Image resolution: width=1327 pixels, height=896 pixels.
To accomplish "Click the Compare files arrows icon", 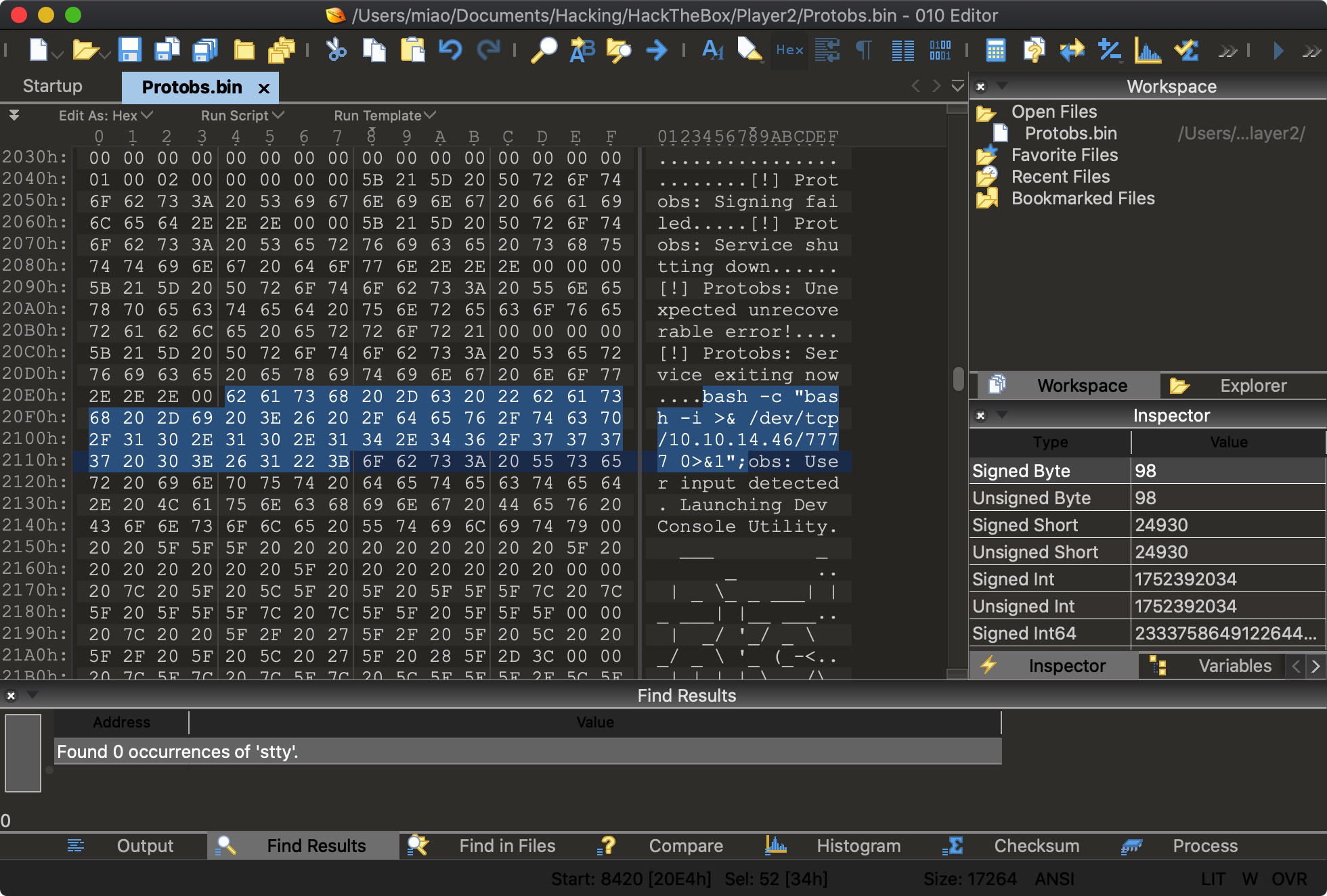I will pyautogui.click(x=1072, y=50).
